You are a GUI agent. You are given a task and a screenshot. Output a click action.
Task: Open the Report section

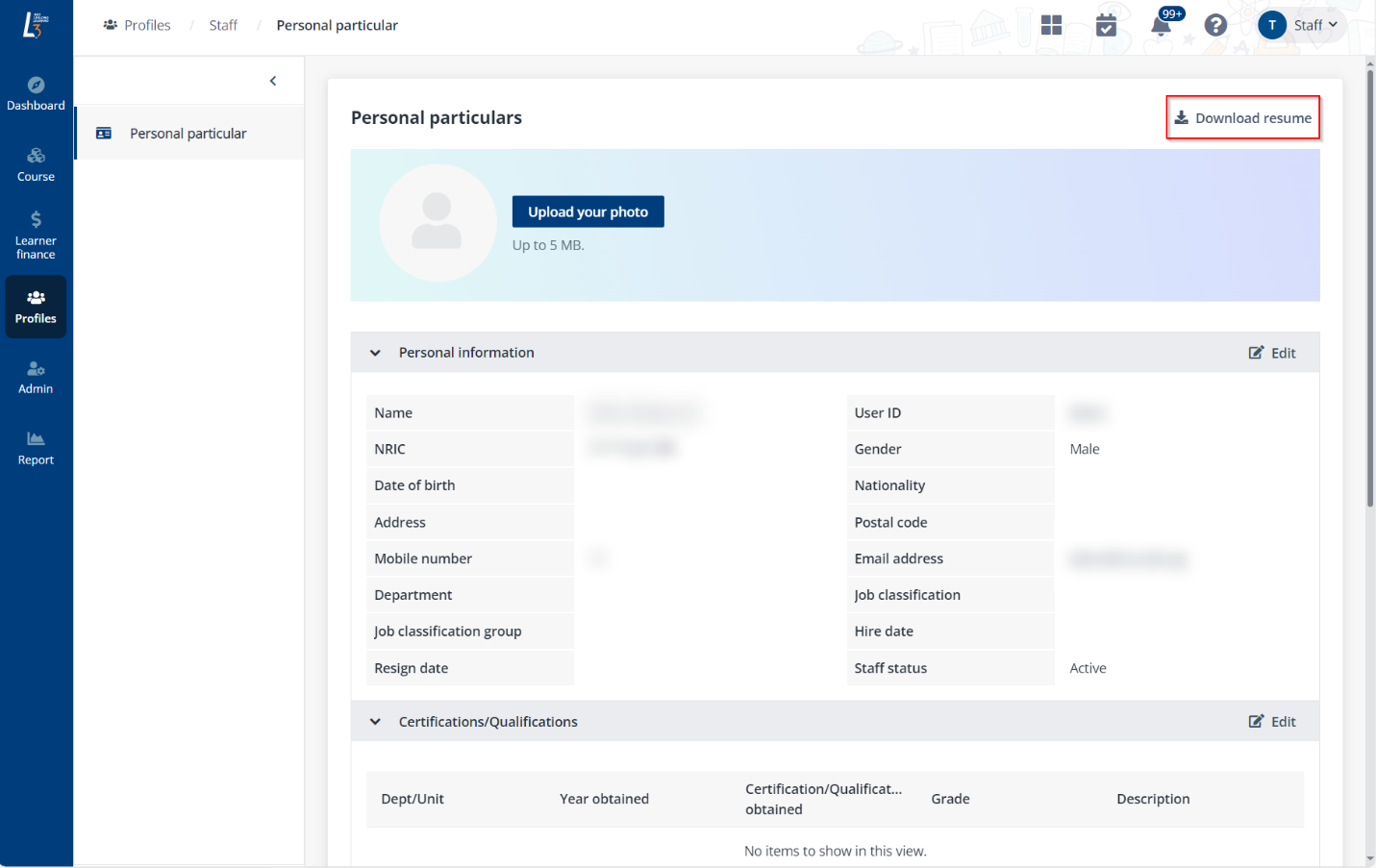[x=36, y=446]
